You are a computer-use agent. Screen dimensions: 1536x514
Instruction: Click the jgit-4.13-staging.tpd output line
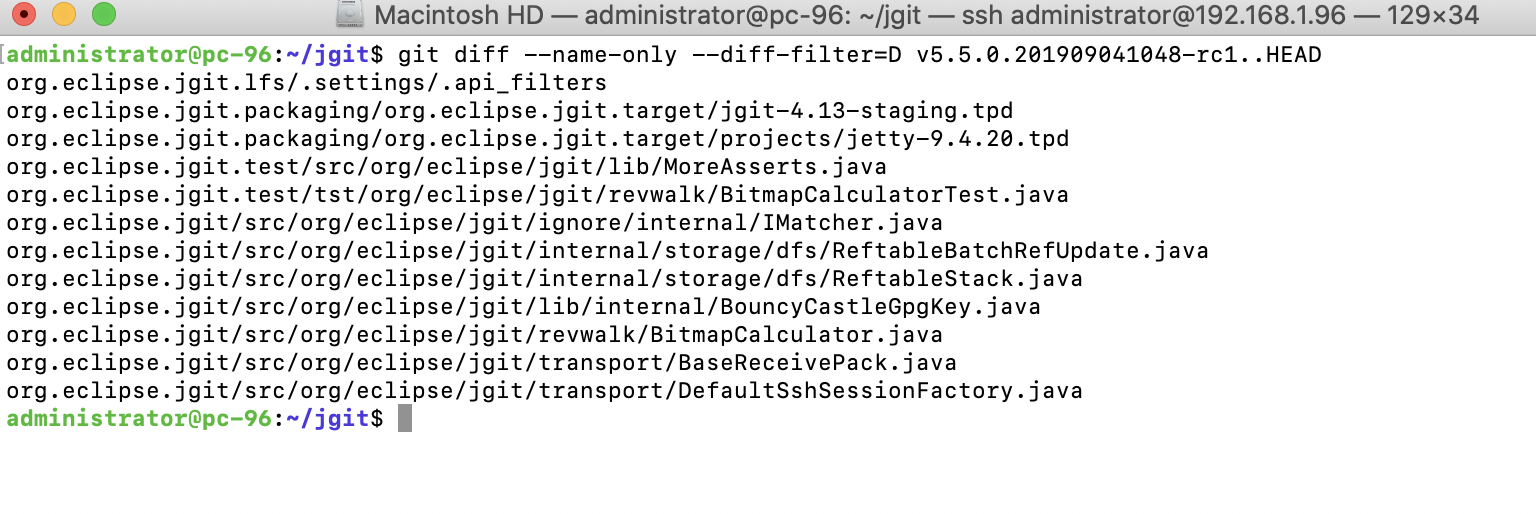510,111
